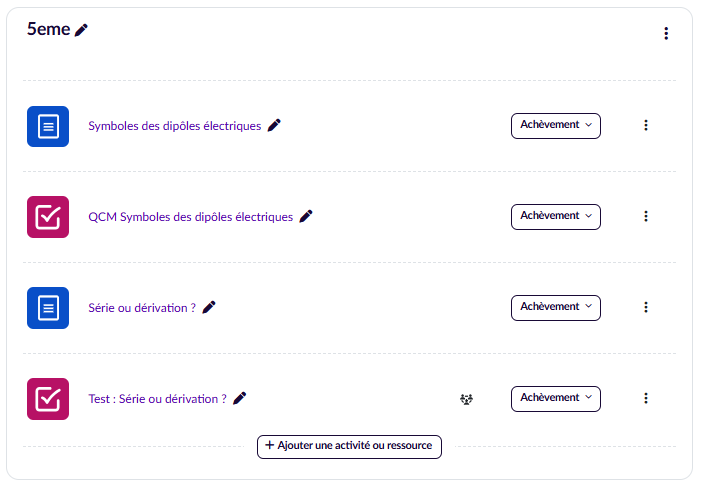This screenshot has height=488, width=701.
Task: Expand Achèvement dropdown on Test row
Action: click(x=555, y=398)
